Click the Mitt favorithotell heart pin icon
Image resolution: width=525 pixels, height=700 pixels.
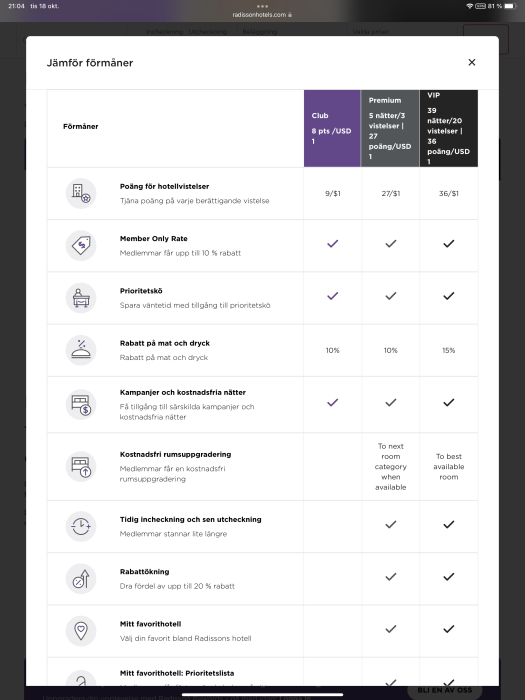pyautogui.click(x=81, y=631)
